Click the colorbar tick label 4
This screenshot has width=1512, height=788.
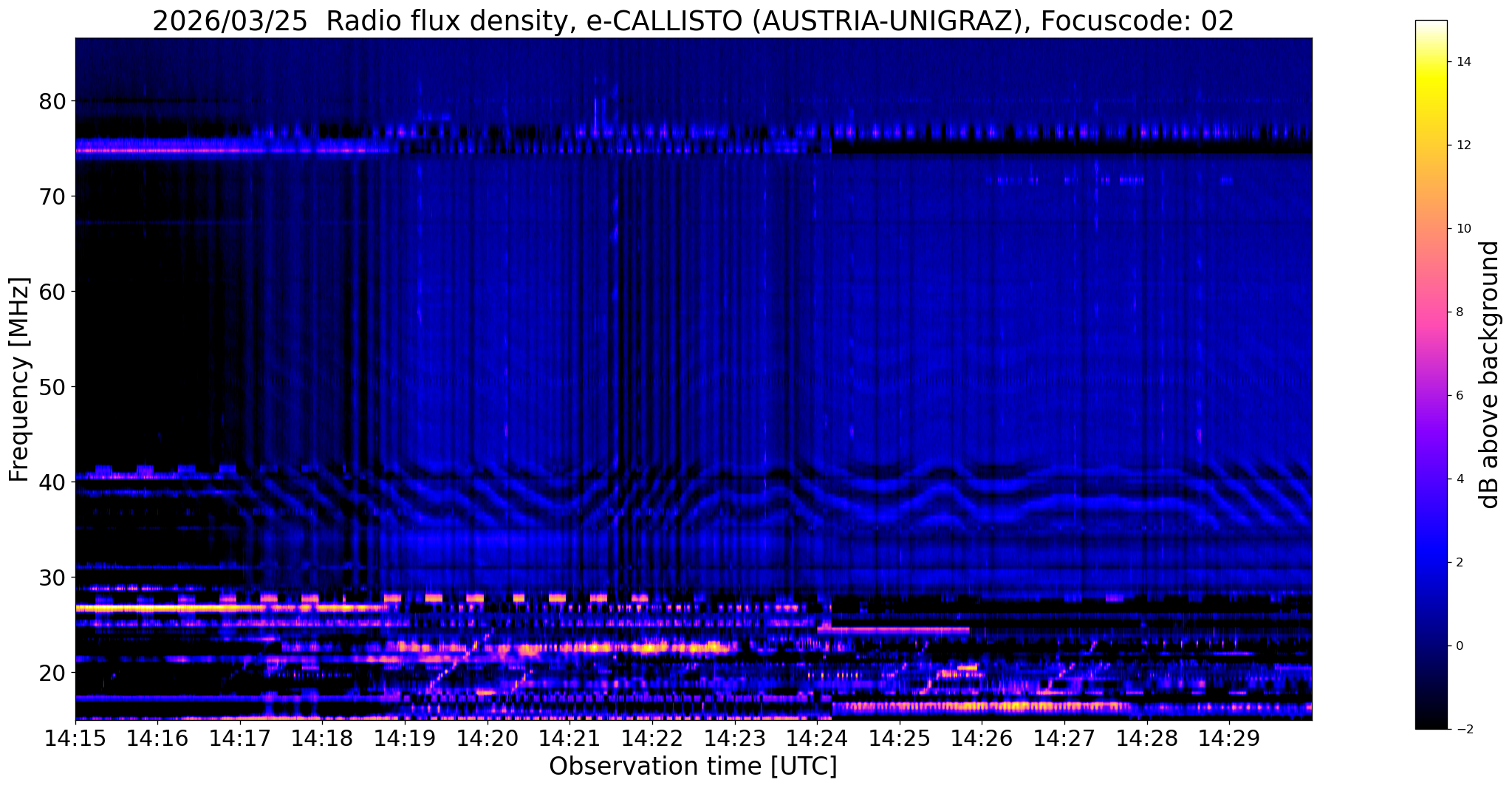[x=1458, y=479]
